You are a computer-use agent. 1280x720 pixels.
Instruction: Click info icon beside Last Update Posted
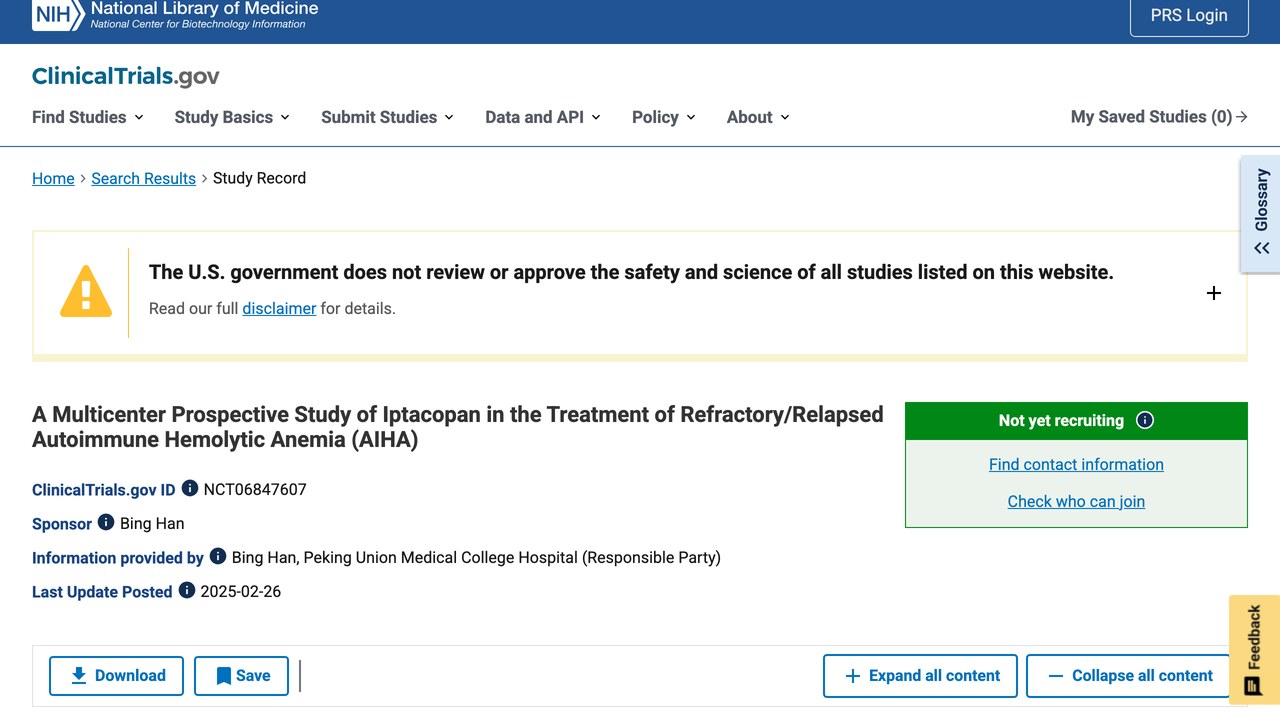pos(187,591)
